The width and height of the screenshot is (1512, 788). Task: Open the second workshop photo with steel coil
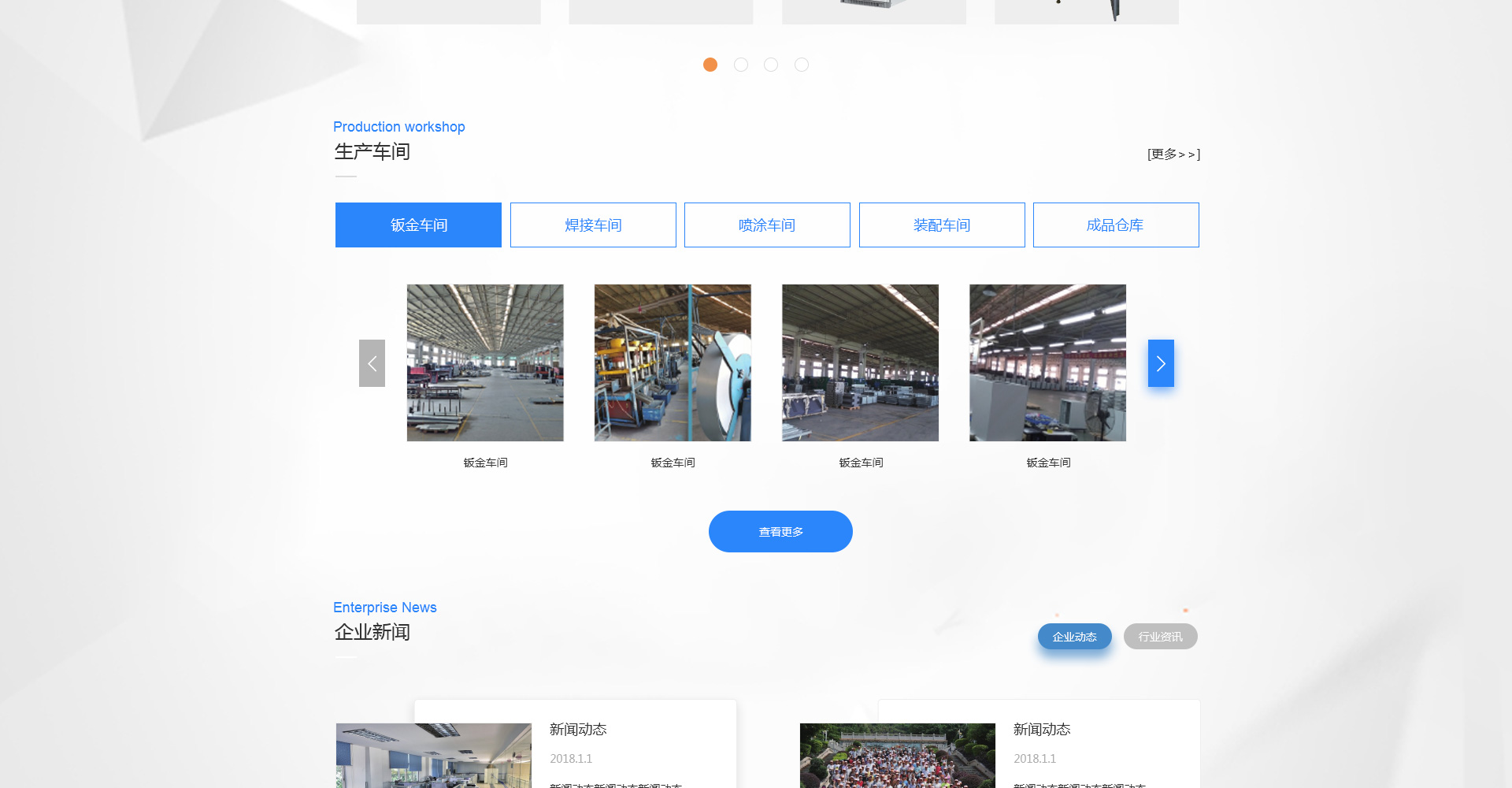click(673, 363)
